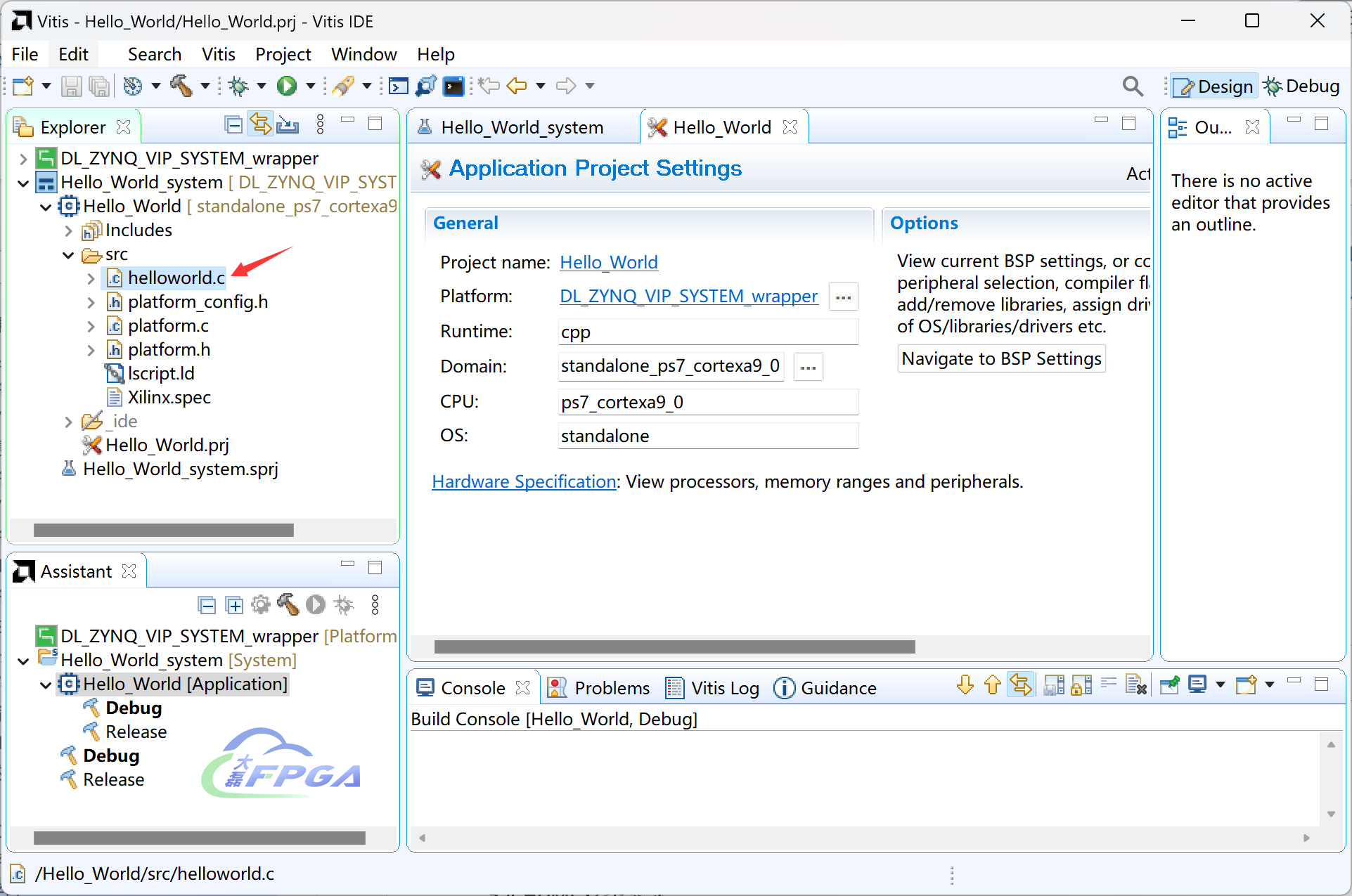Switch to the Design perspective
Viewport: 1352px width, 896px height.
pos(1214,86)
